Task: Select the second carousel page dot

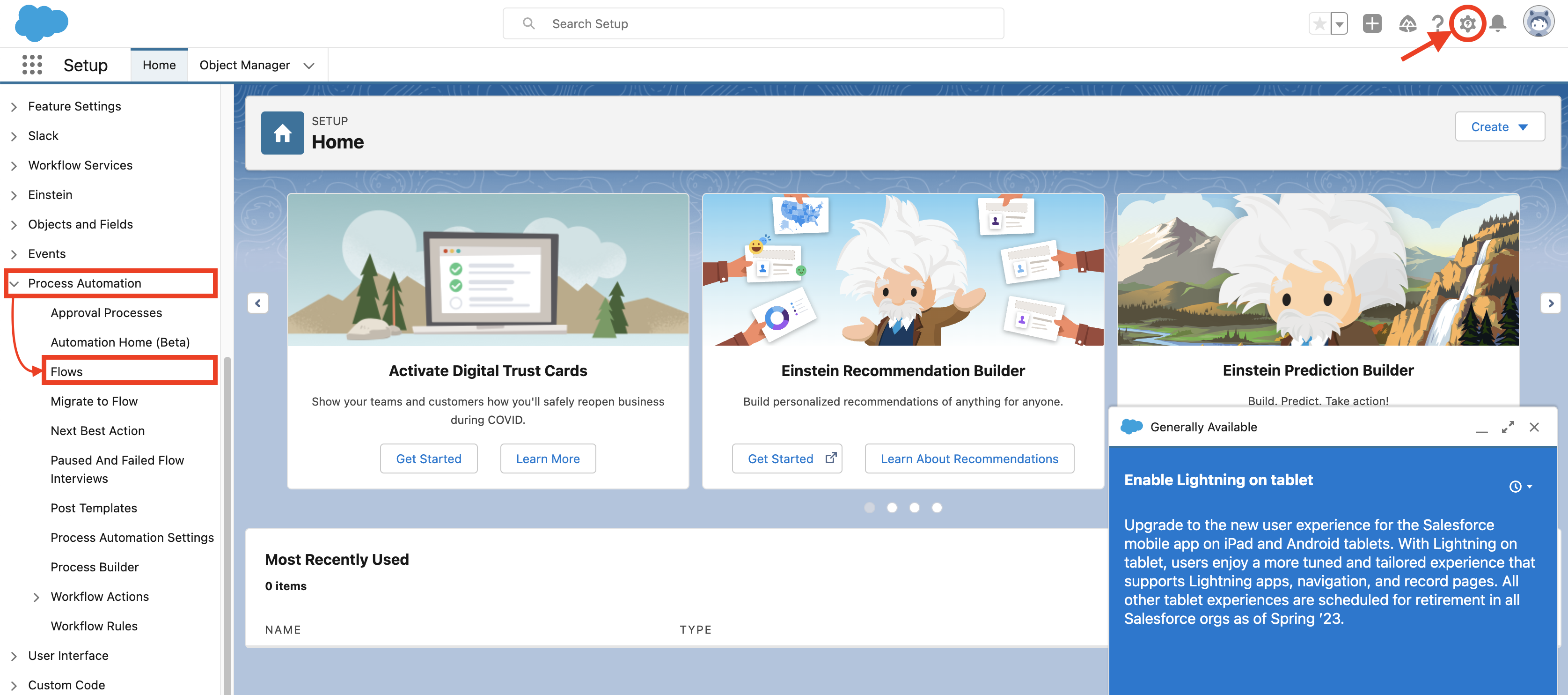Action: pyautogui.click(x=892, y=507)
